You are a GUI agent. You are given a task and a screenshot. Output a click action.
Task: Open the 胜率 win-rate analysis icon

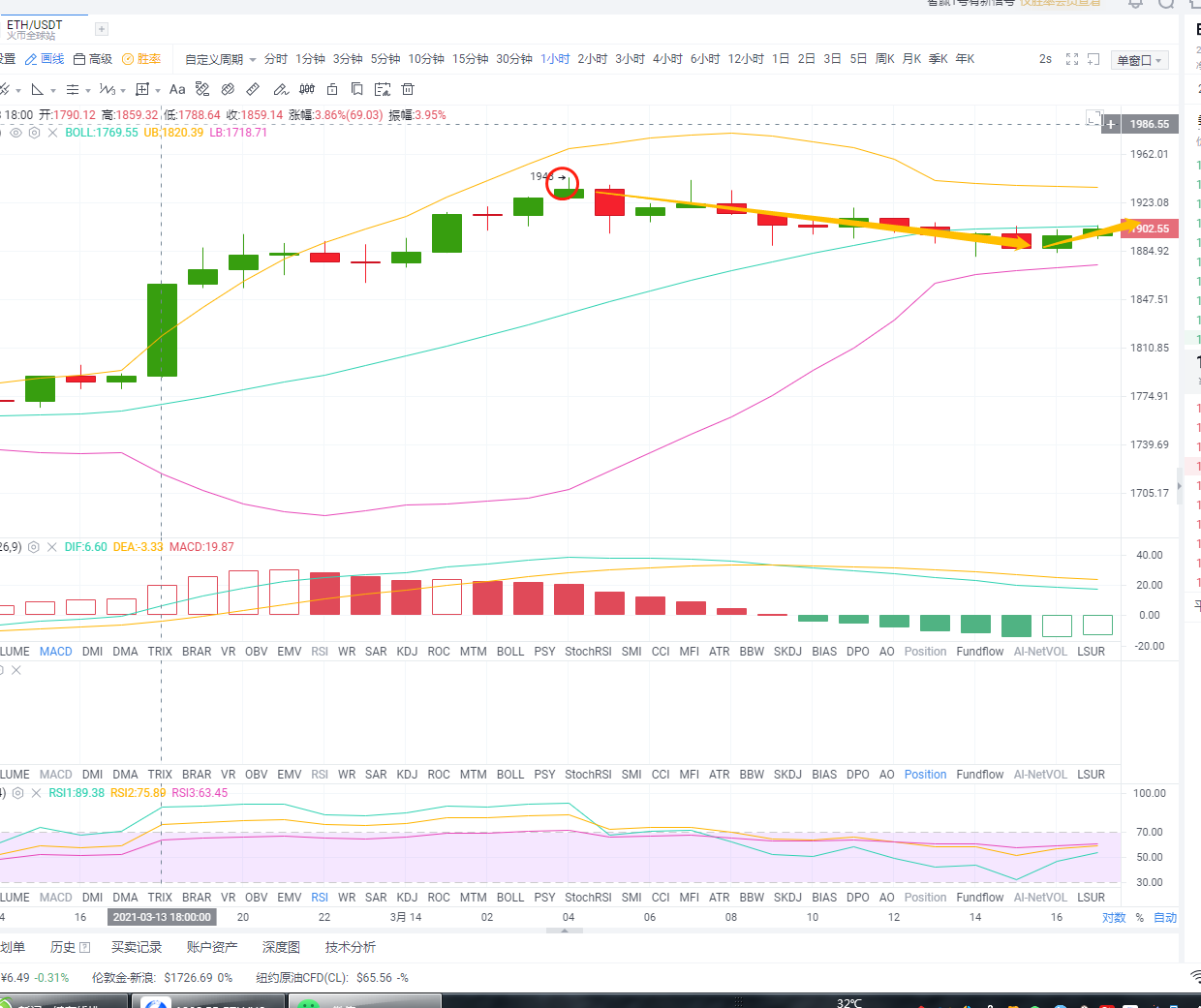(140, 60)
